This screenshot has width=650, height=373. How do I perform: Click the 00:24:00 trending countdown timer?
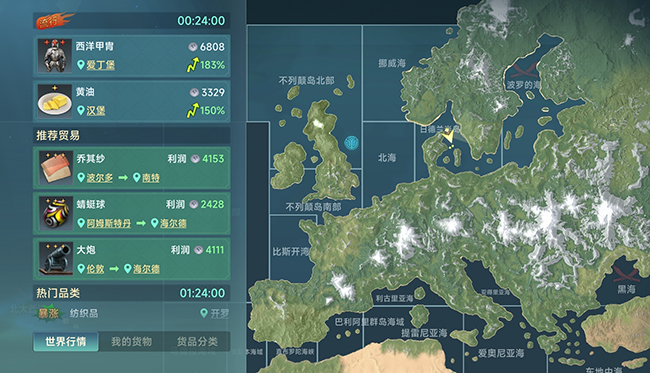pos(201,21)
